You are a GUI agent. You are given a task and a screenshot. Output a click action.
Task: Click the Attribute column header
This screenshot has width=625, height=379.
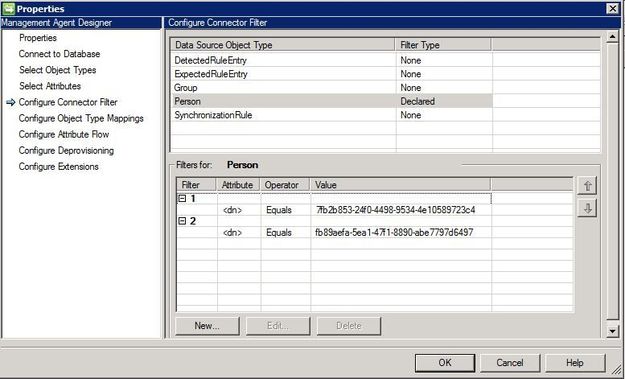click(238, 185)
